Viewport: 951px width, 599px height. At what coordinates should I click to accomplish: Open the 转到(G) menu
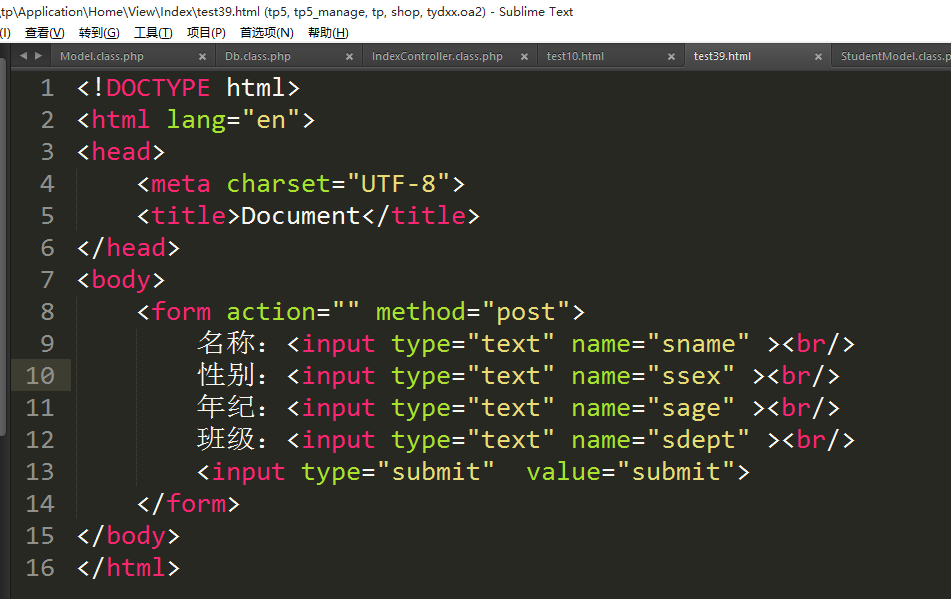pyautogui.click(x=99, y=33)
